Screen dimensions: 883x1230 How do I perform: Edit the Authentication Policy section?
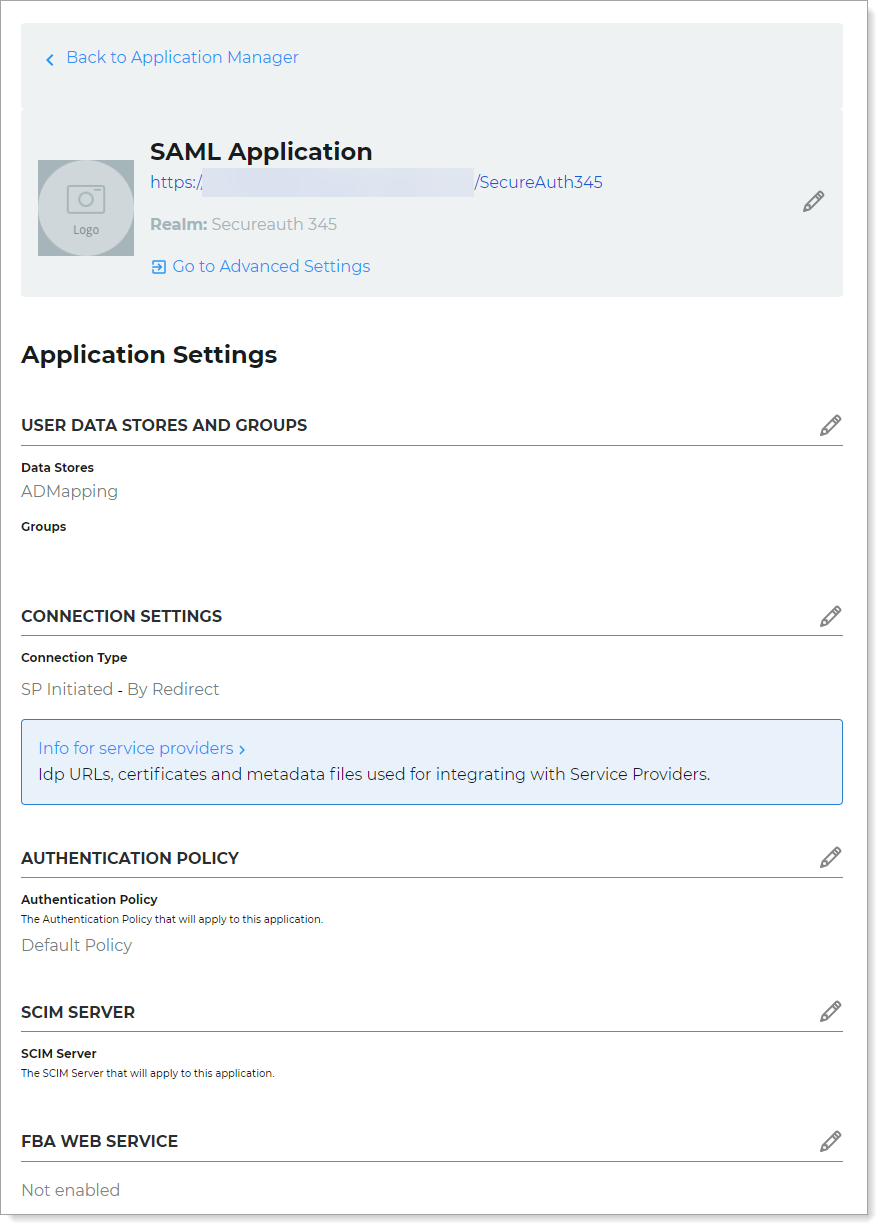pyautogui.click(x=830, y=858)
